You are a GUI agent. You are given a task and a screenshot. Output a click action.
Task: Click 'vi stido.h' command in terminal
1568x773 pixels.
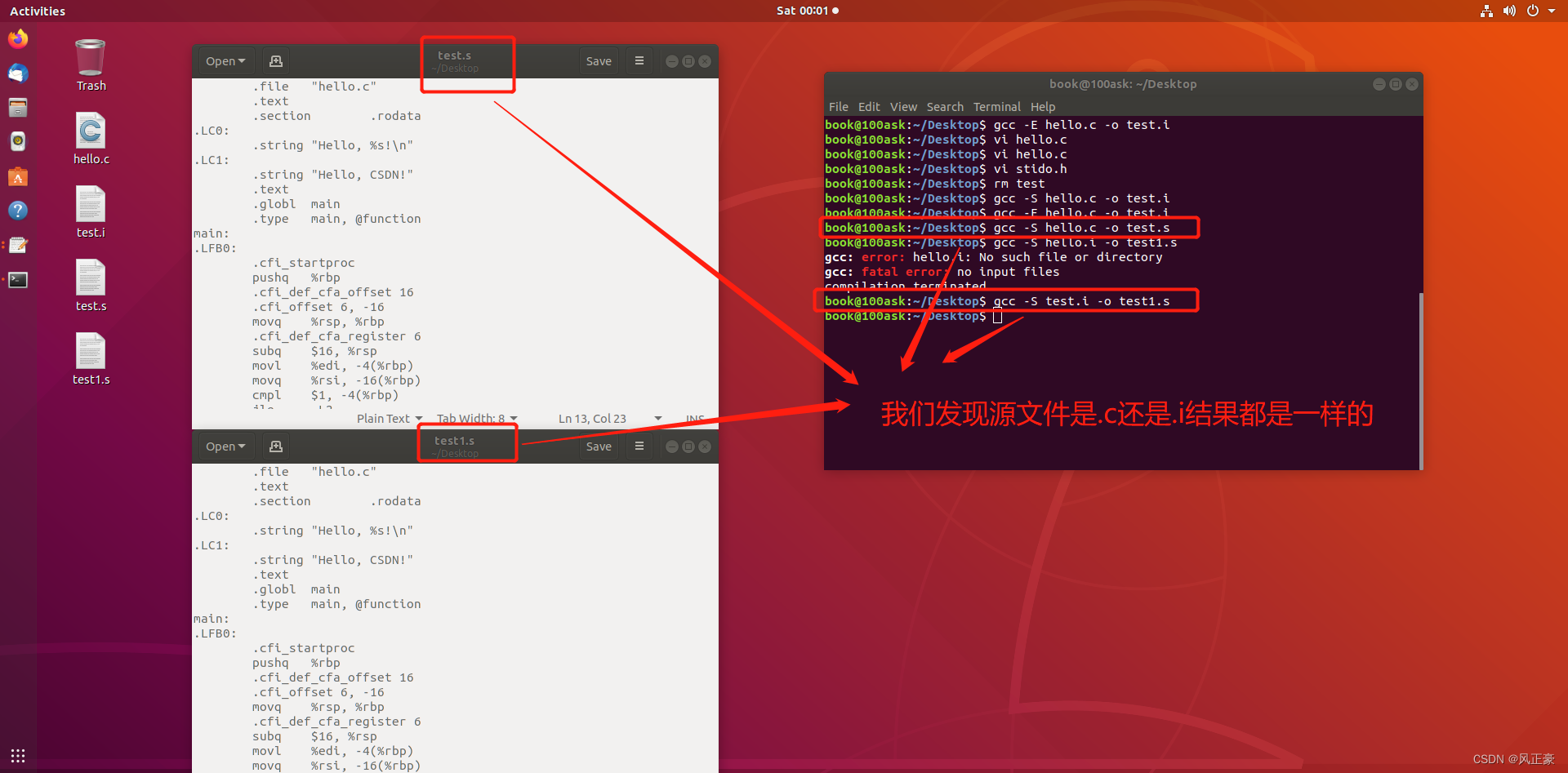[1030, 169]
